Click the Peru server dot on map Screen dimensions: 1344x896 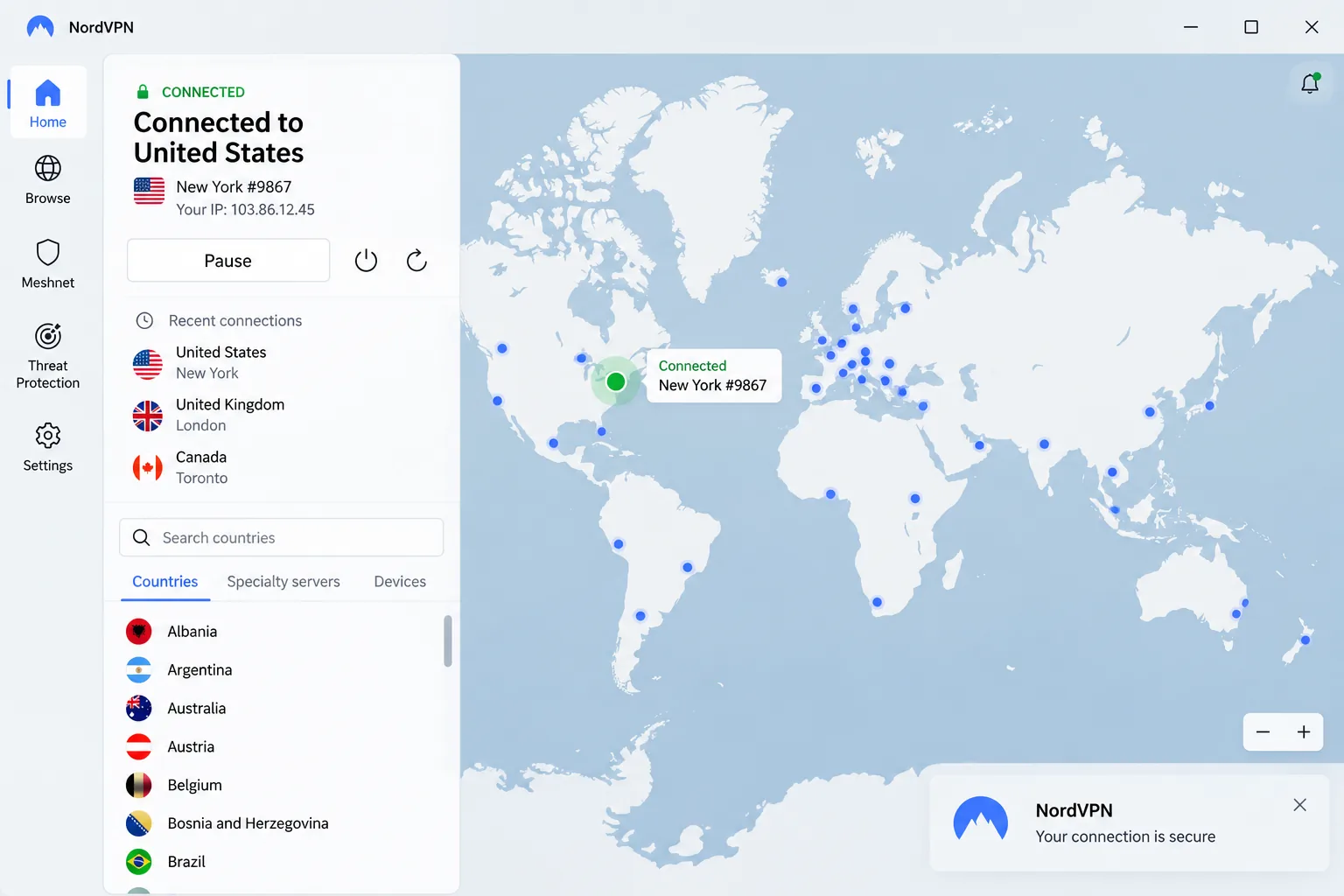point(619,544)
